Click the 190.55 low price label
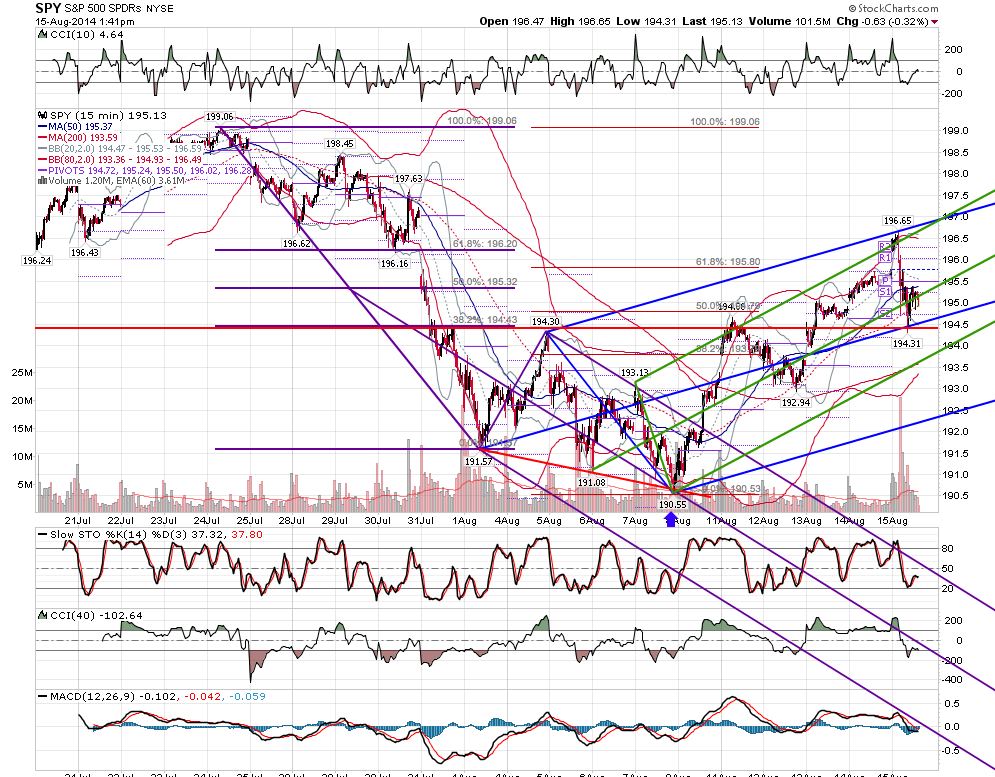Screen dimensions: 995x777 [x=673, y=505]
